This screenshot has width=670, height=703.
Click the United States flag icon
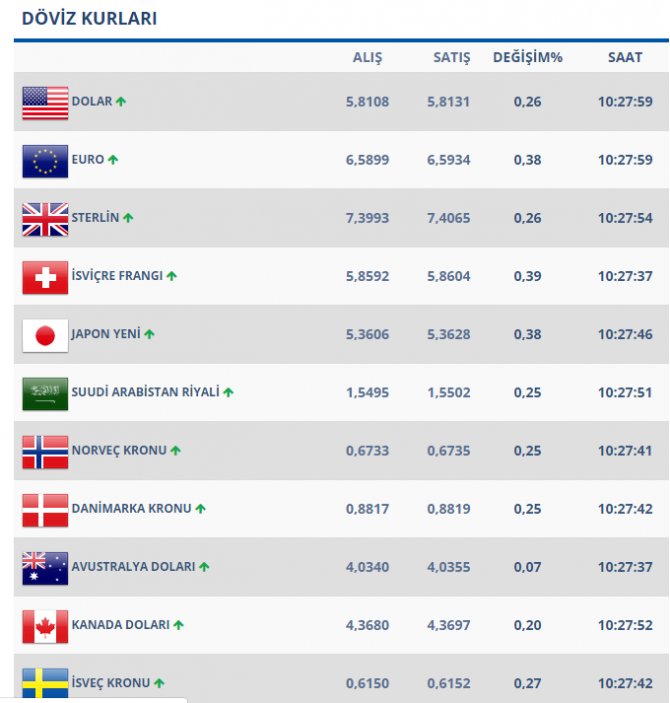(45, 103)
